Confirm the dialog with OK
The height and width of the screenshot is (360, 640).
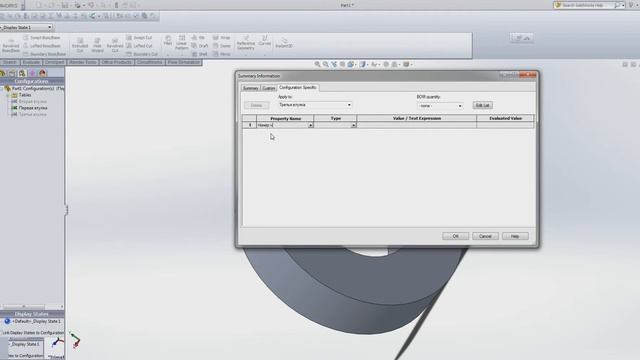coord(456,236)
